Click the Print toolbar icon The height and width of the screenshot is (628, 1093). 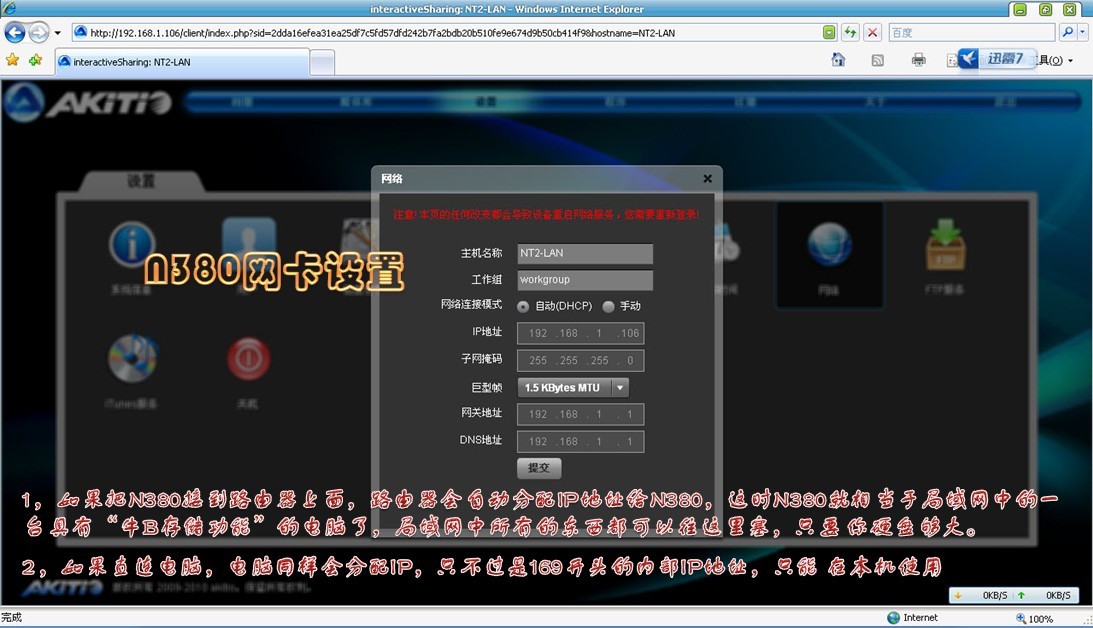919,60
